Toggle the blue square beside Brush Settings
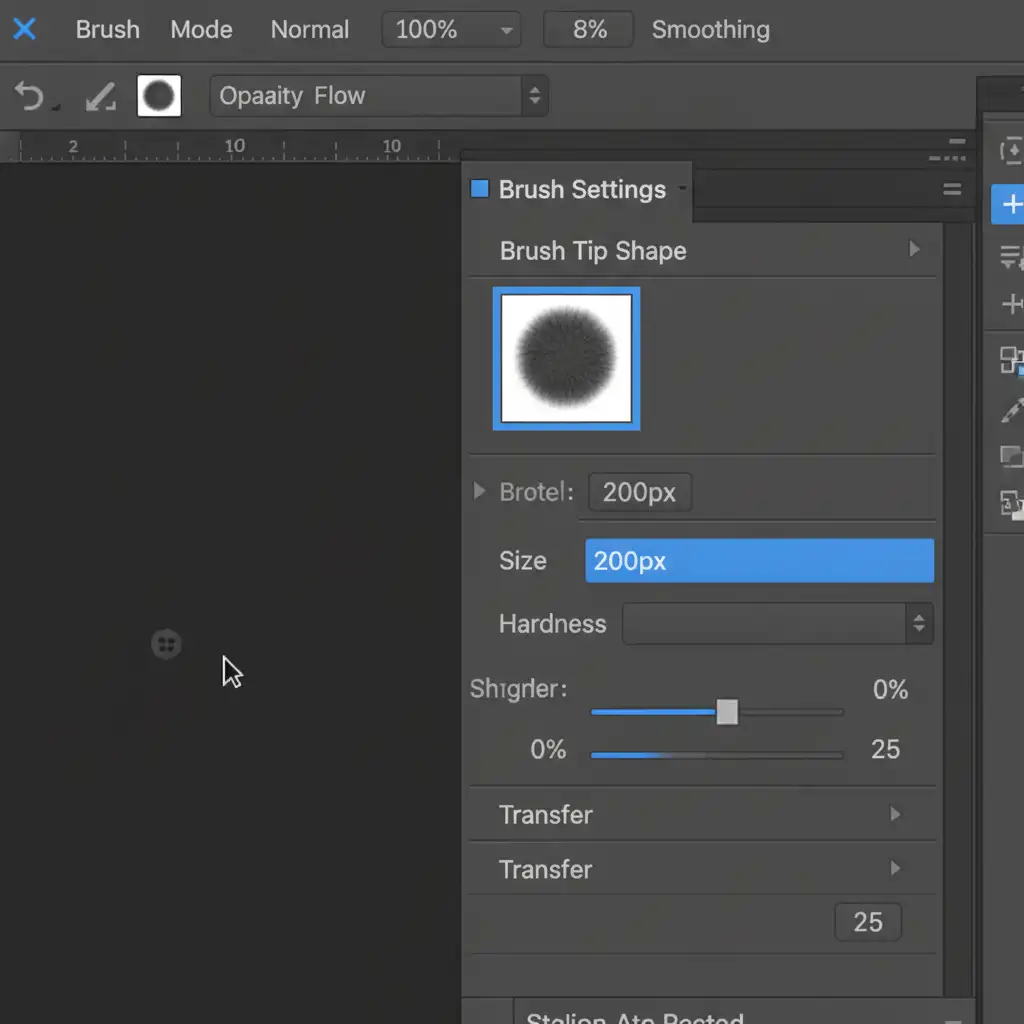This screenshot has width=1024, height=1024. (x=480, y=189)
